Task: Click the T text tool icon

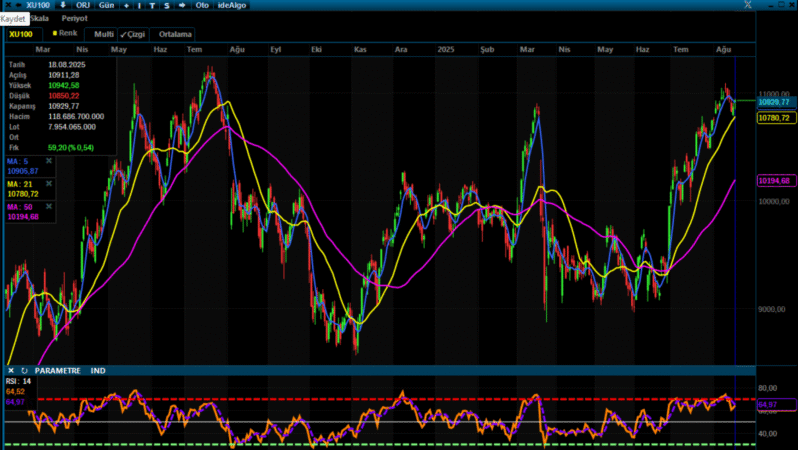Action: [152, 6]
